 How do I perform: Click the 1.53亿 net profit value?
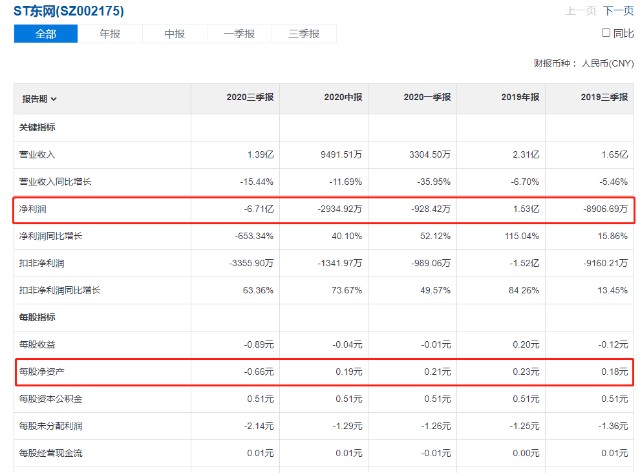526,209
